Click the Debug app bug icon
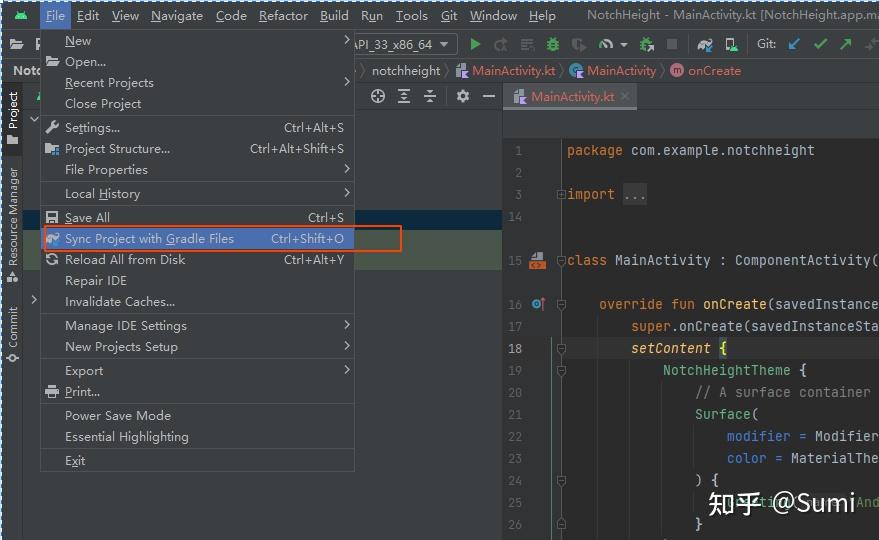879x540 pixels. pyautogui.click(x=553, y=44)
